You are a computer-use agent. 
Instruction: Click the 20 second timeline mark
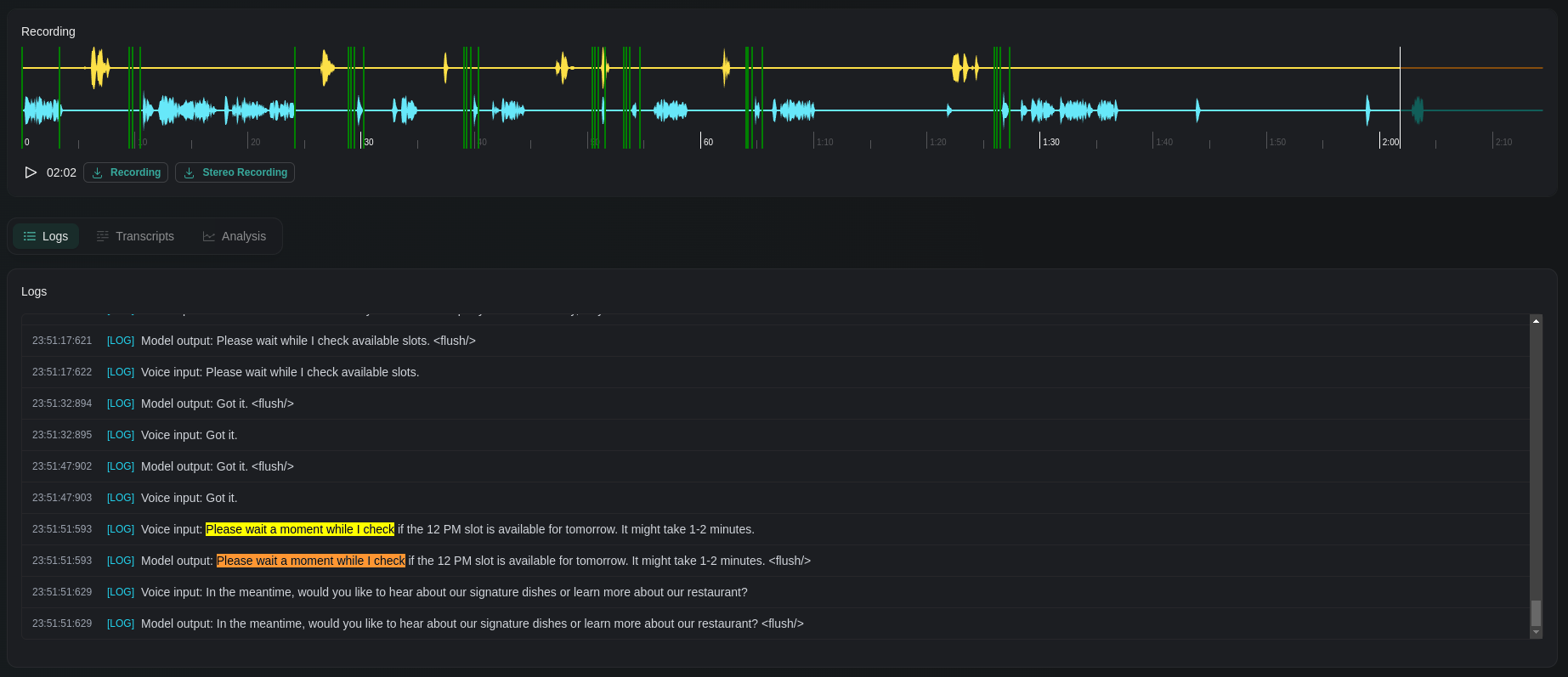point(255,142)
